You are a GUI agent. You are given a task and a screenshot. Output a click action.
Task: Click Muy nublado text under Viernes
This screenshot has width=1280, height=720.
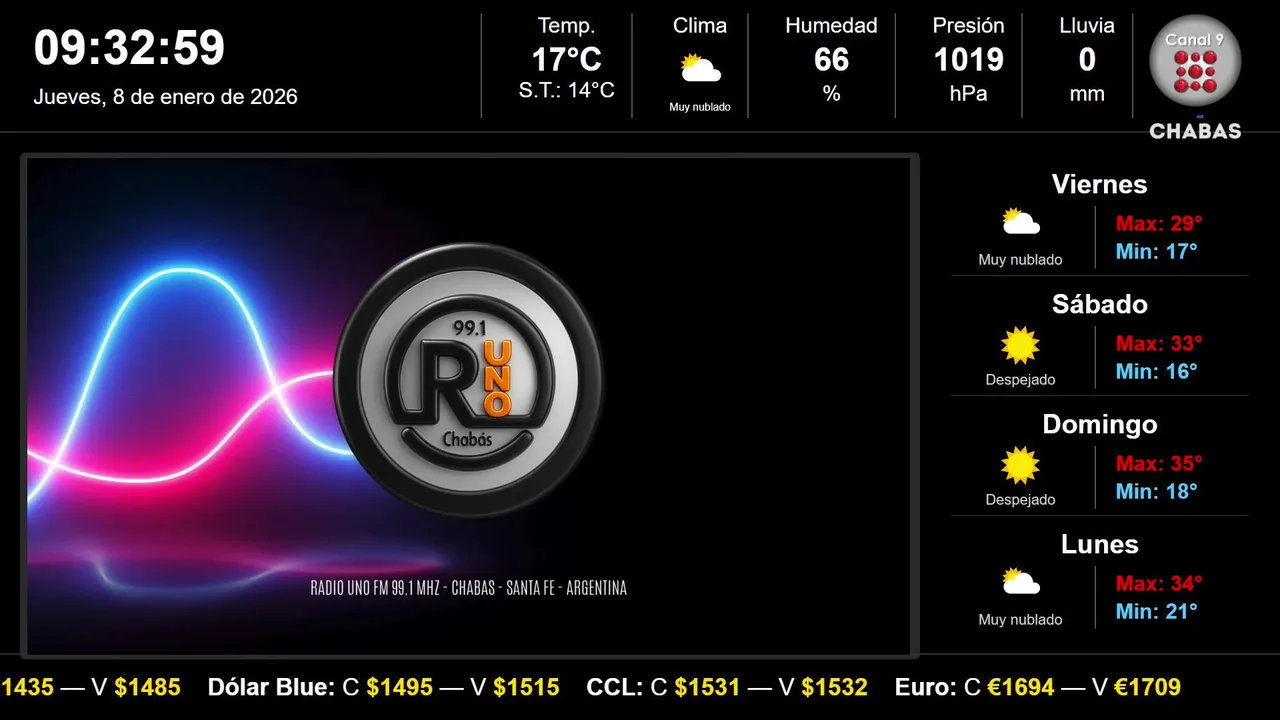(1020, 260)
